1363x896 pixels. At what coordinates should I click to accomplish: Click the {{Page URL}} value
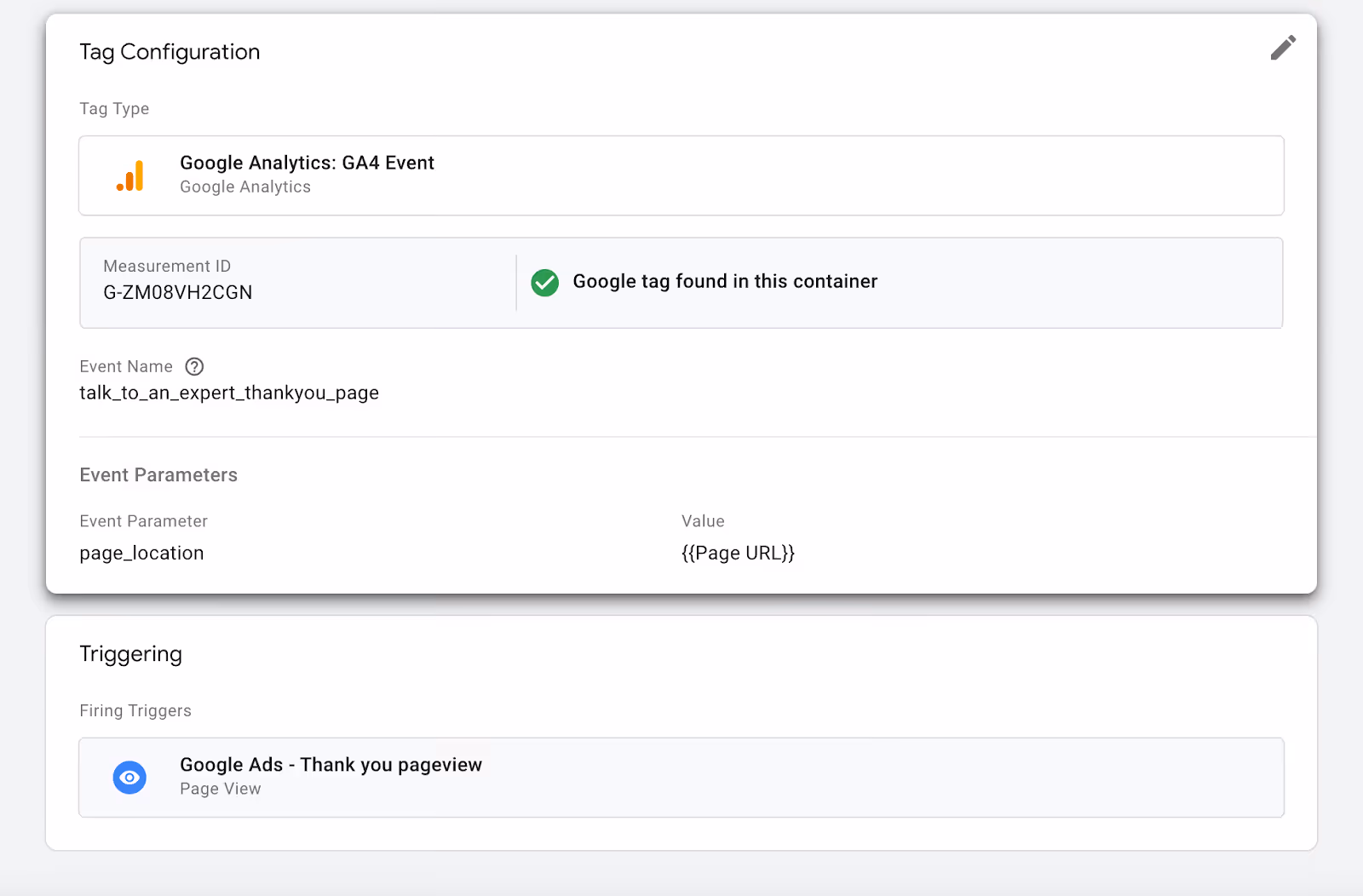(738, 554)
